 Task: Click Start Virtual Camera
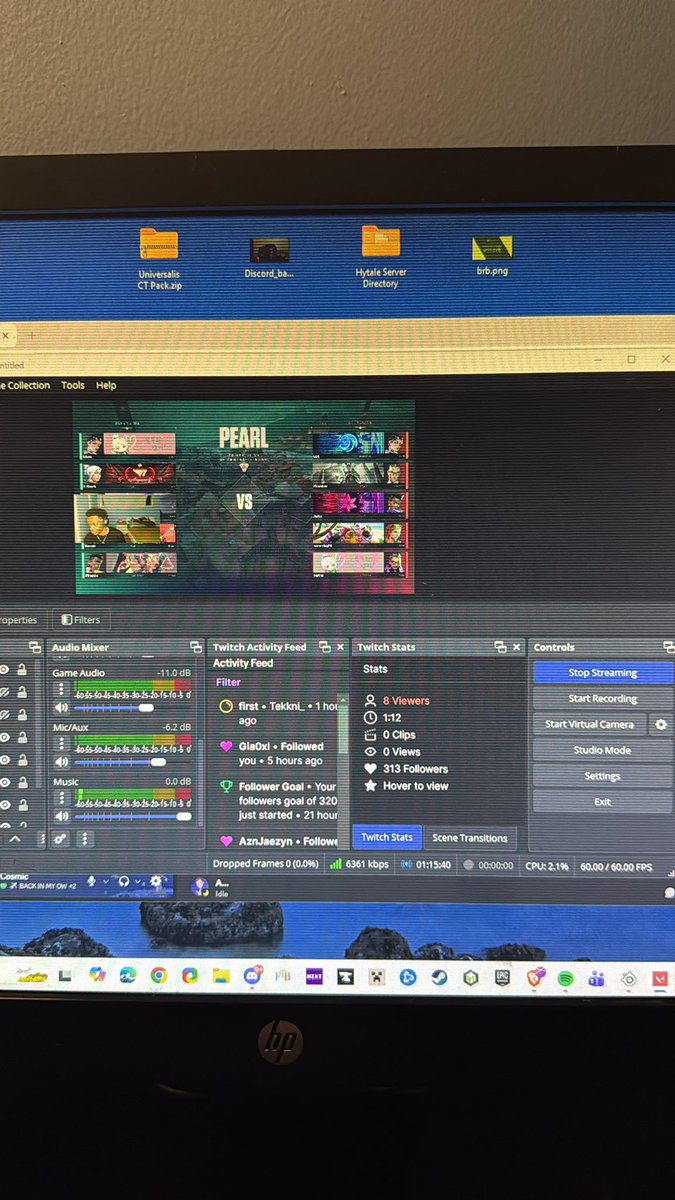point(590,724)
